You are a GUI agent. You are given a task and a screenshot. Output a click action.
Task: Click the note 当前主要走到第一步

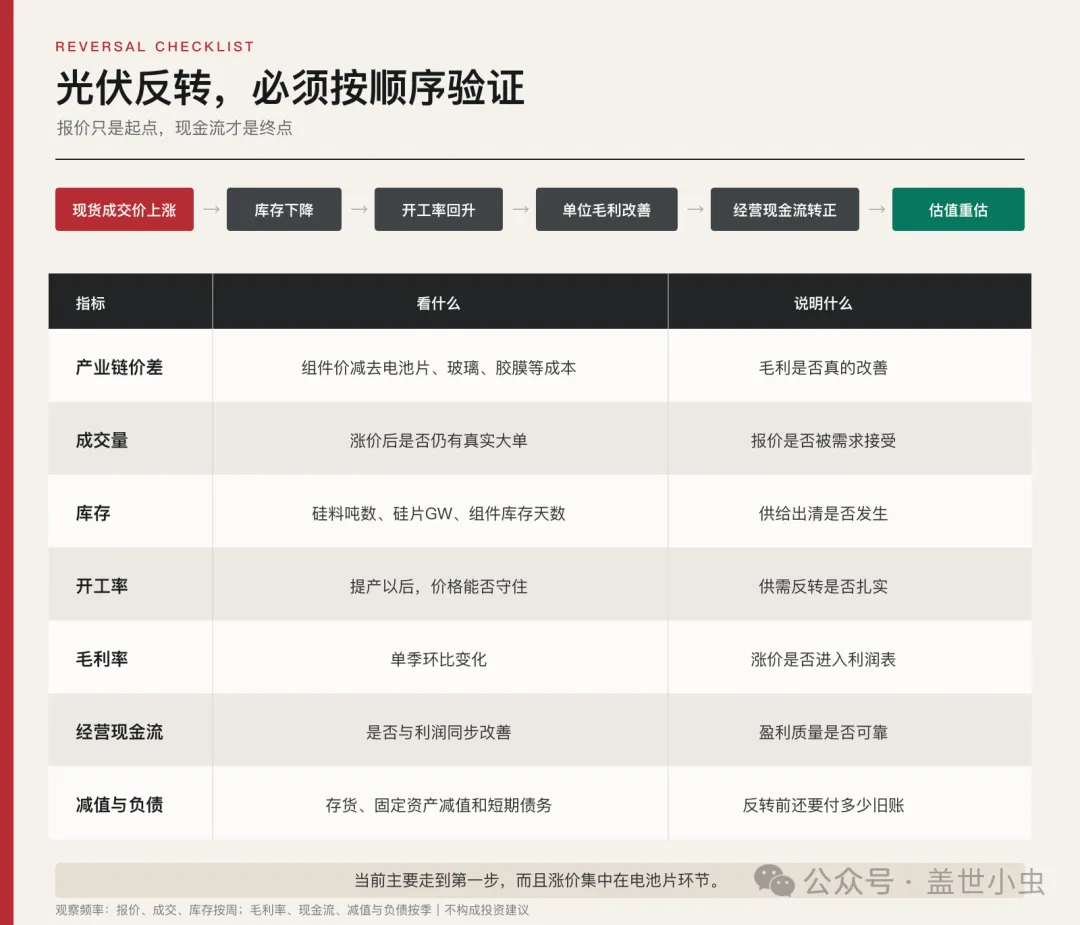pyautogui.click(x=539, y=880)
